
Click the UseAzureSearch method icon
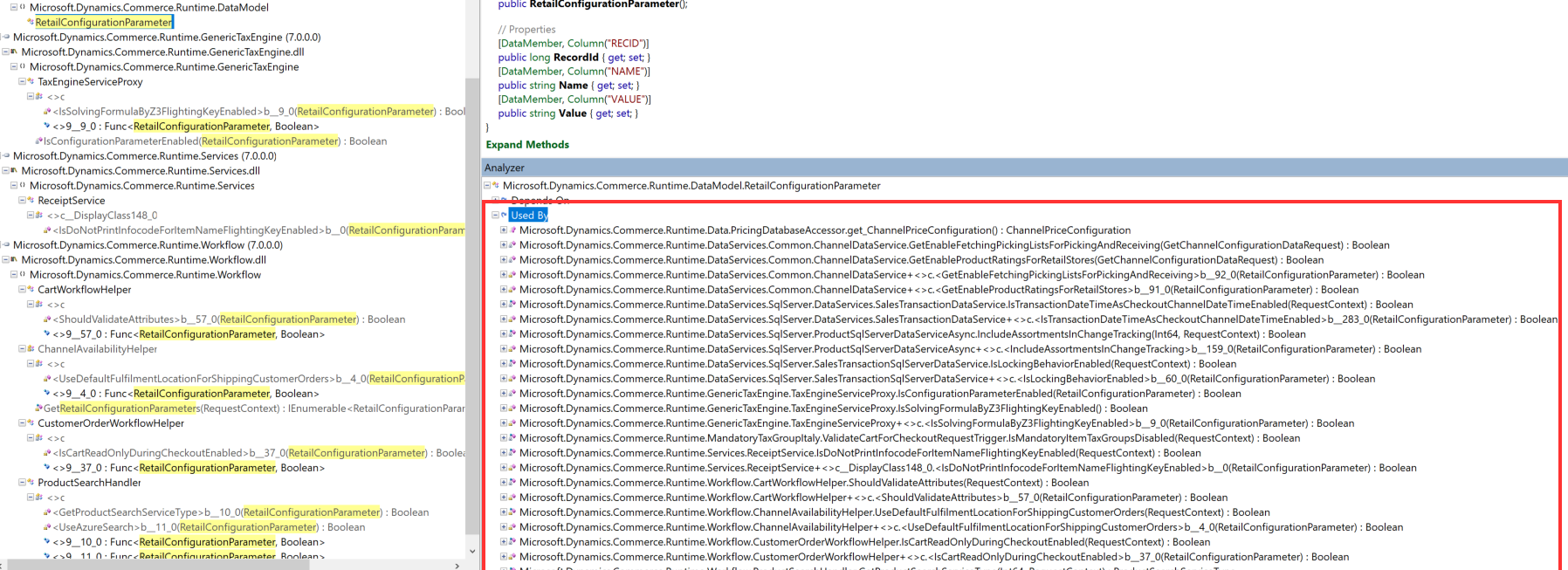click(x=47, y=526)
